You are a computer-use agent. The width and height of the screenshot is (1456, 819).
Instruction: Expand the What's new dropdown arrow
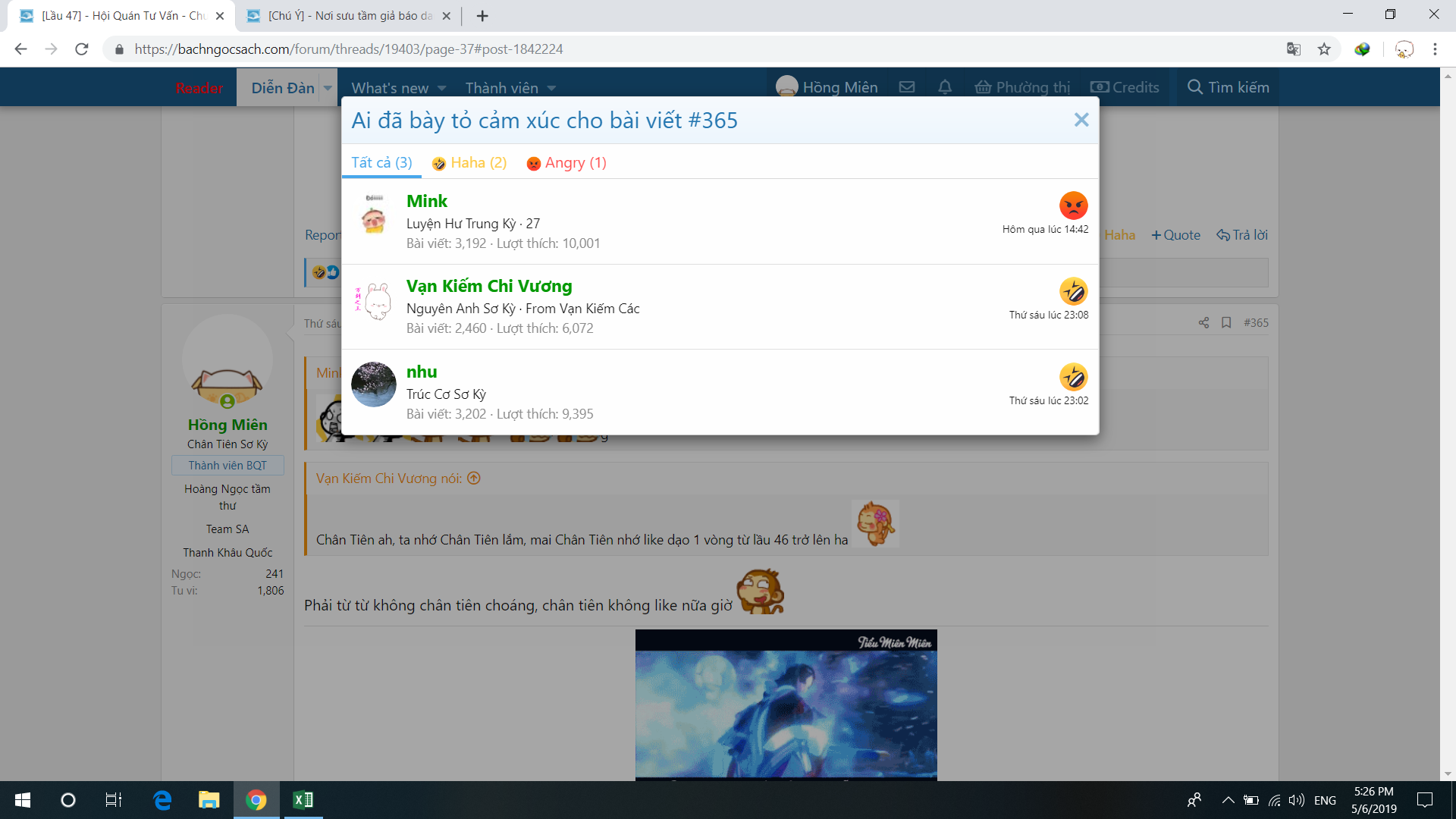442,88
